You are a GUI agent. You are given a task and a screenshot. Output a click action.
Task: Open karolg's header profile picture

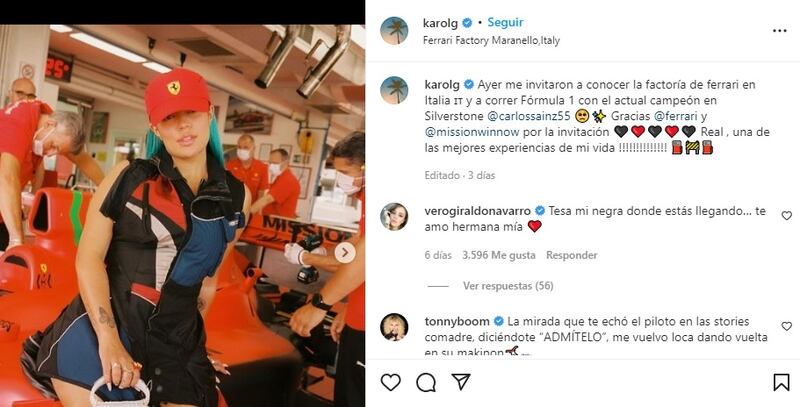click(394, 31)
